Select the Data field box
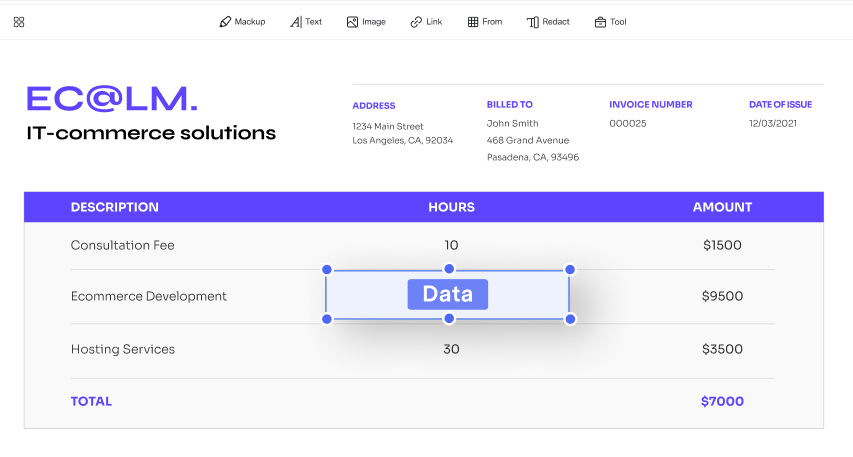 point(448,294)
